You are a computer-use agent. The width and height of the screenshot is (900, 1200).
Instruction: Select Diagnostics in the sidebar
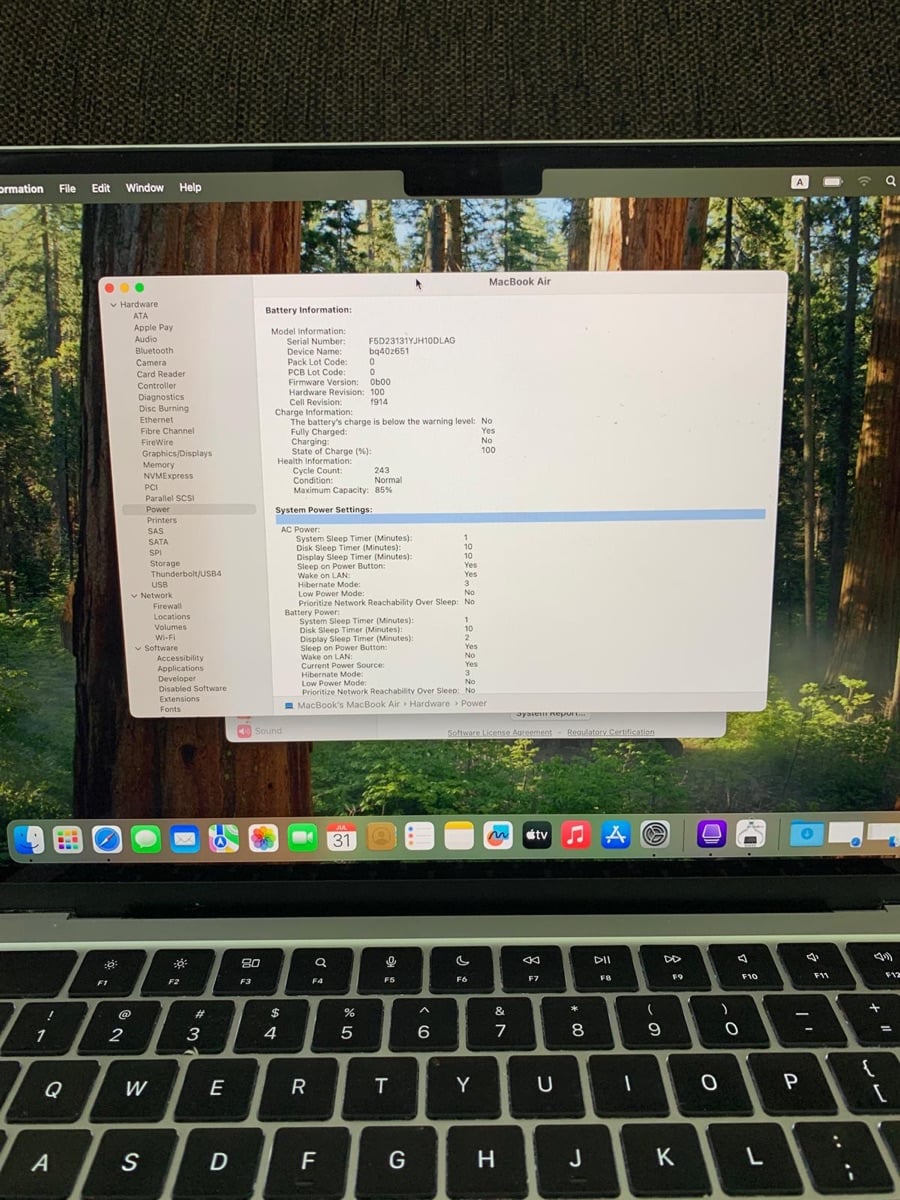[161, 397]
